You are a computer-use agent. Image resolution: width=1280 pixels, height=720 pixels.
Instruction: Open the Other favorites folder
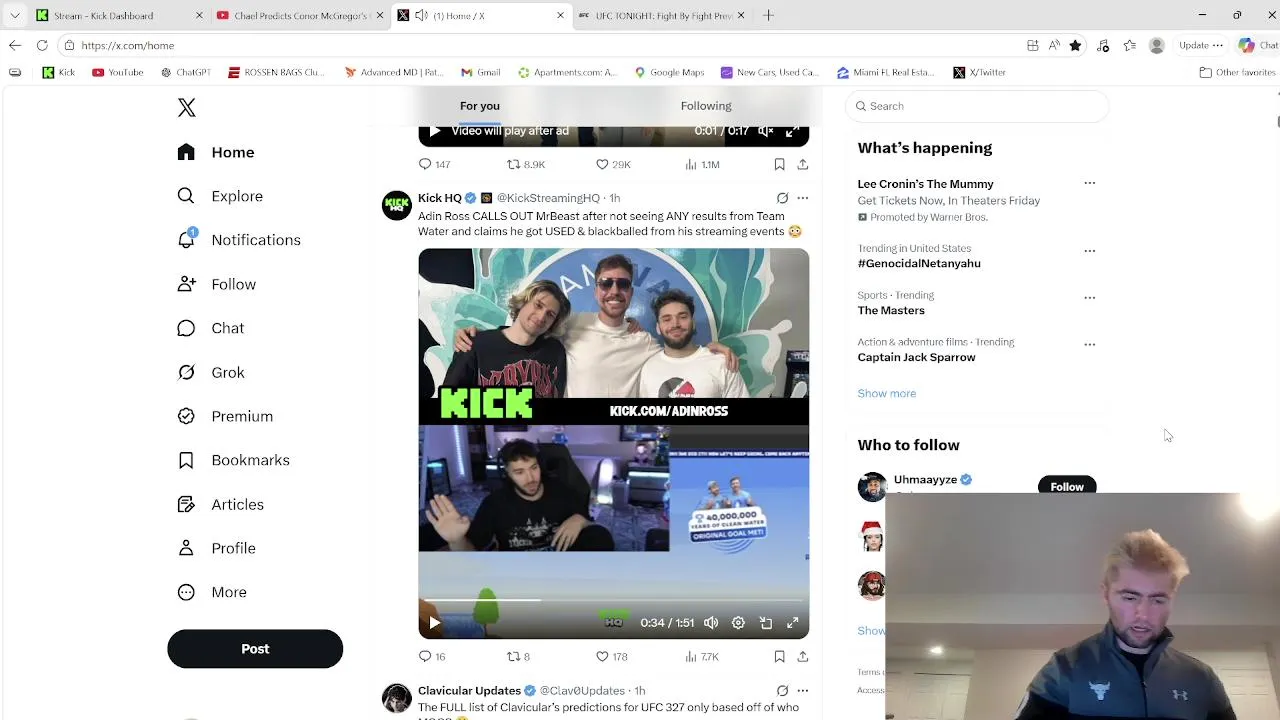(1237, 72)
